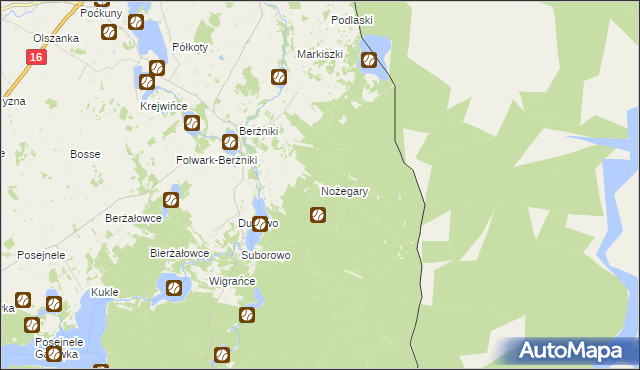
Task: Click the road 16 route shield
Action: pos(36,57)
